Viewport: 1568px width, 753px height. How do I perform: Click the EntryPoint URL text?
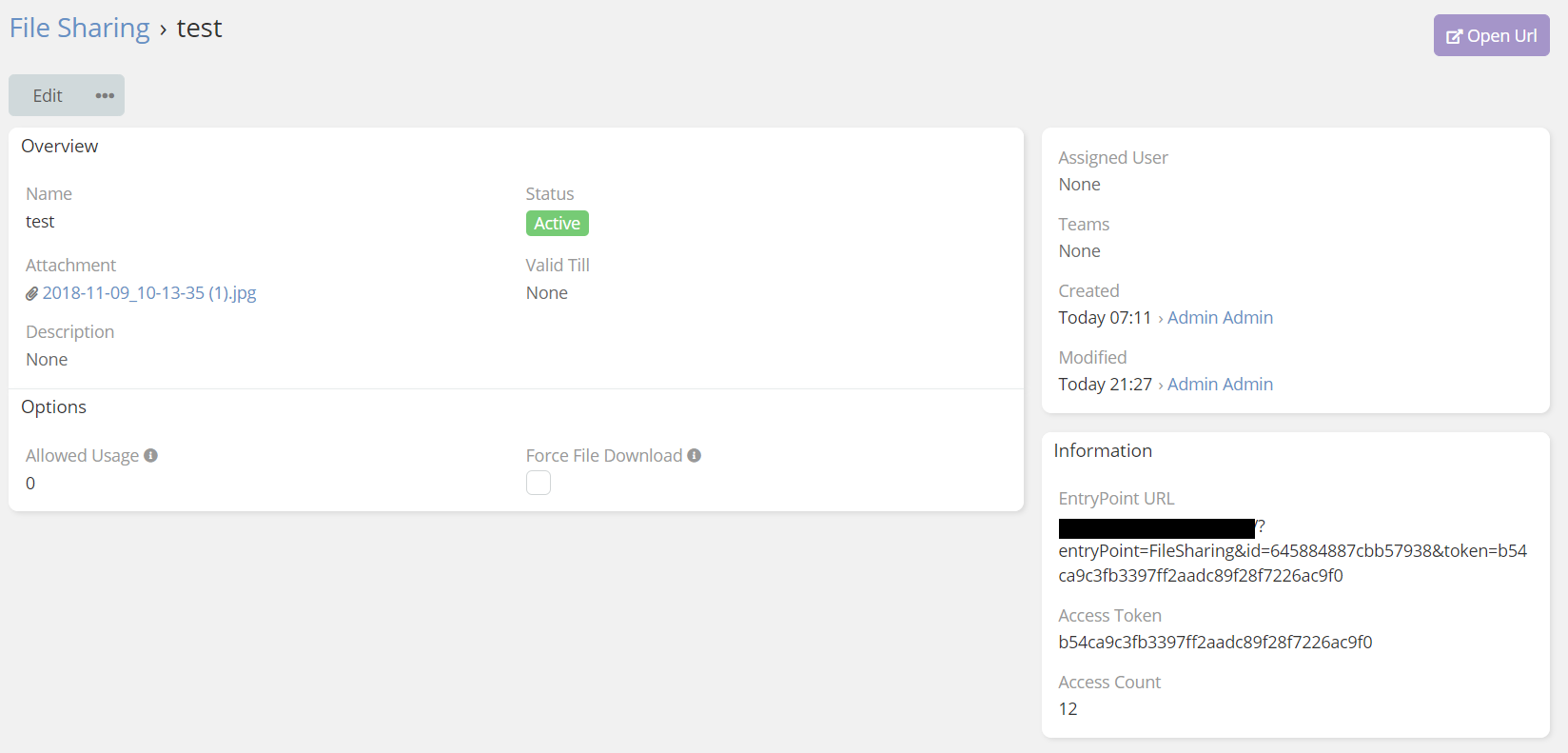[x=1292, y=551]
